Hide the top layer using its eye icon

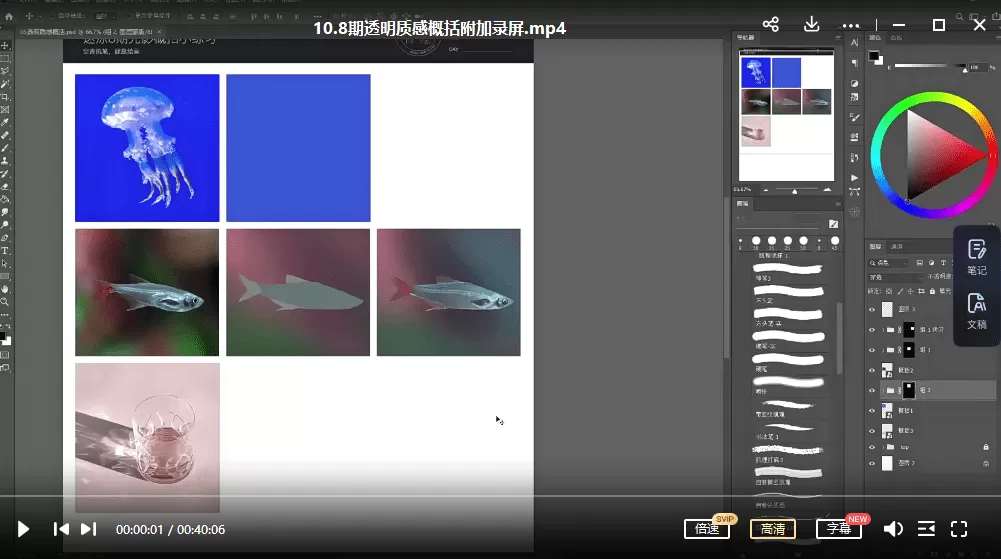872,310
